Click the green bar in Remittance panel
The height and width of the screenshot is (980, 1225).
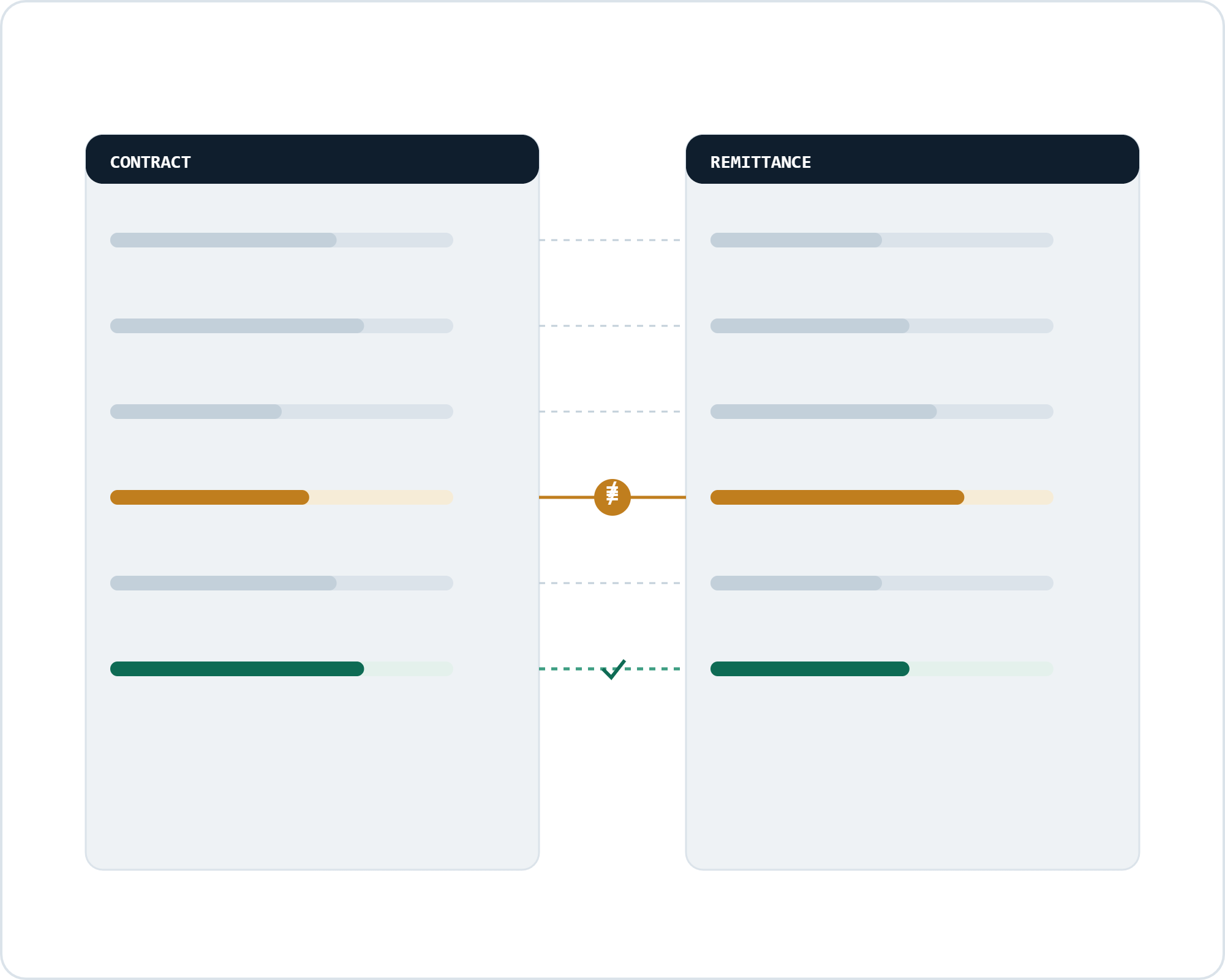(x=810, y=669)
